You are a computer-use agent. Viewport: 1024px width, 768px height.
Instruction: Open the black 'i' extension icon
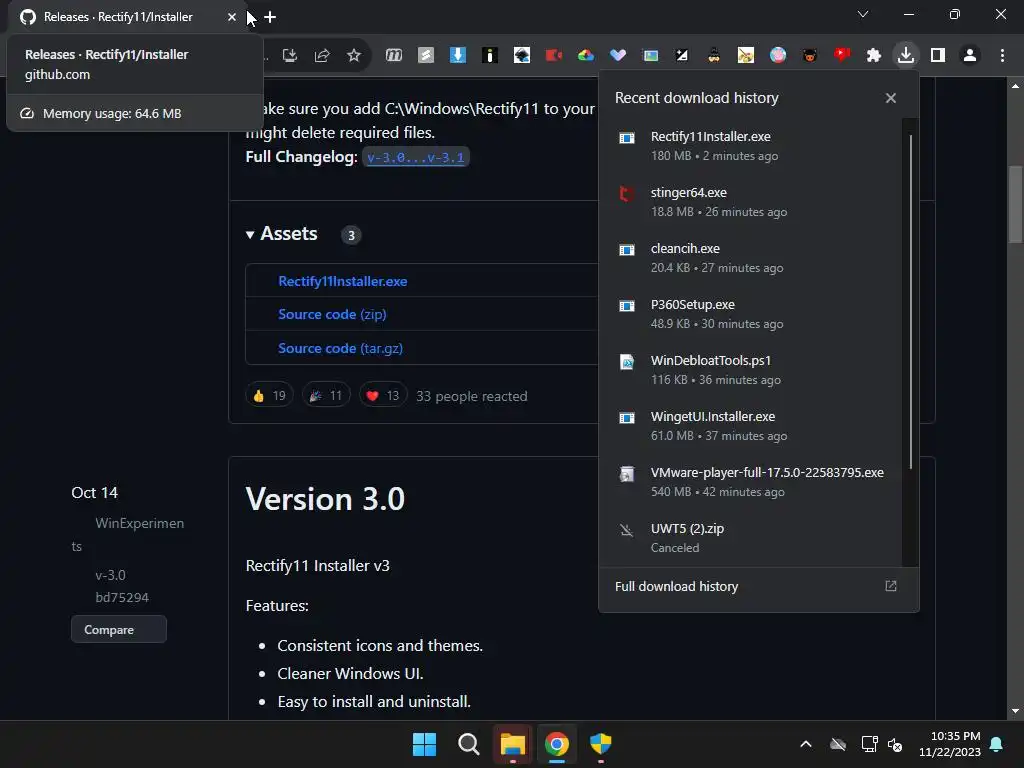pyautogui.click(x=490, y=56)
